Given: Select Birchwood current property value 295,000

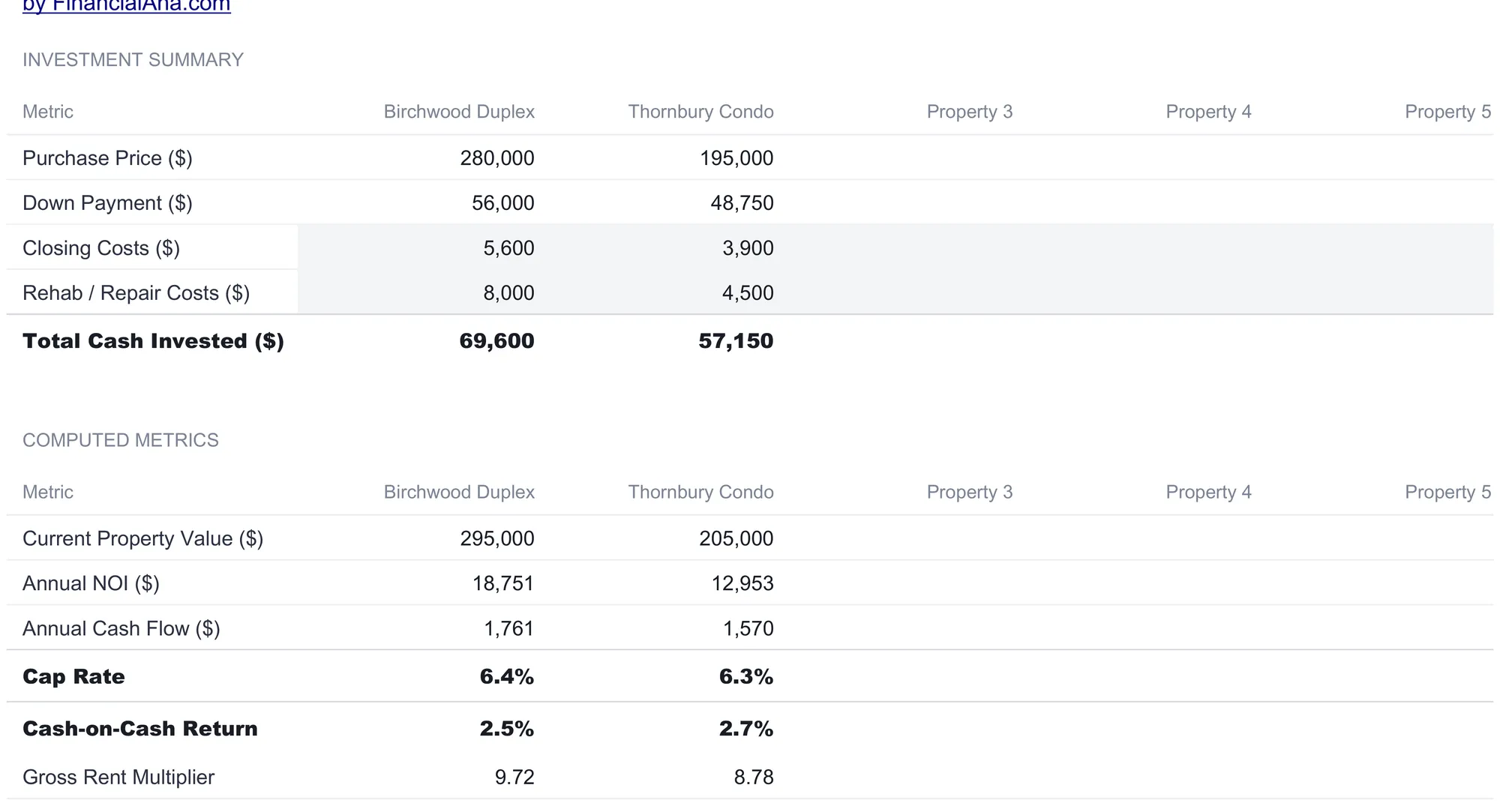Looking at the screenshot, I should click(497, 538).
